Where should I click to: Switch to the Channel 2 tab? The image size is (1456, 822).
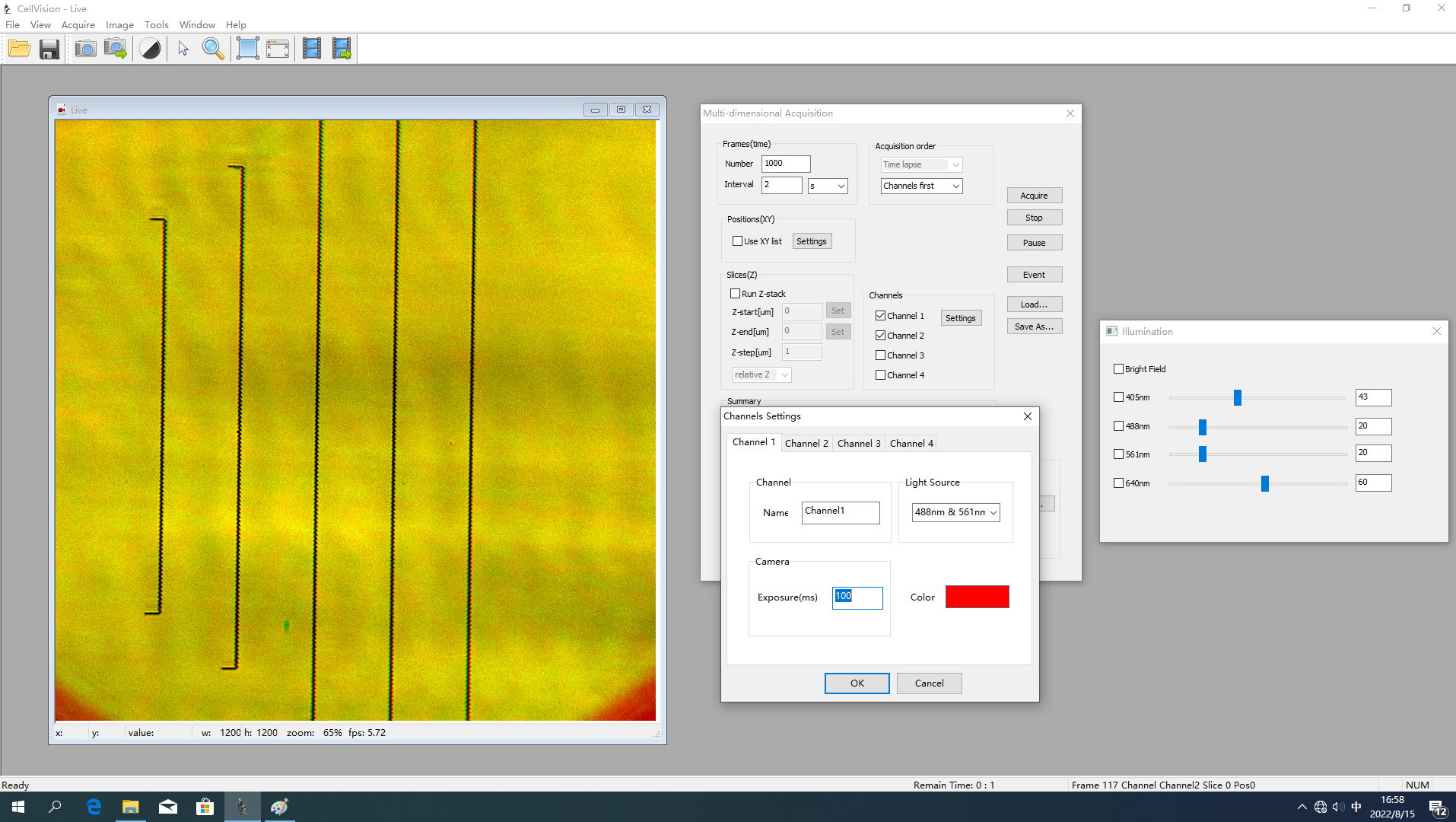pos(806,443)
